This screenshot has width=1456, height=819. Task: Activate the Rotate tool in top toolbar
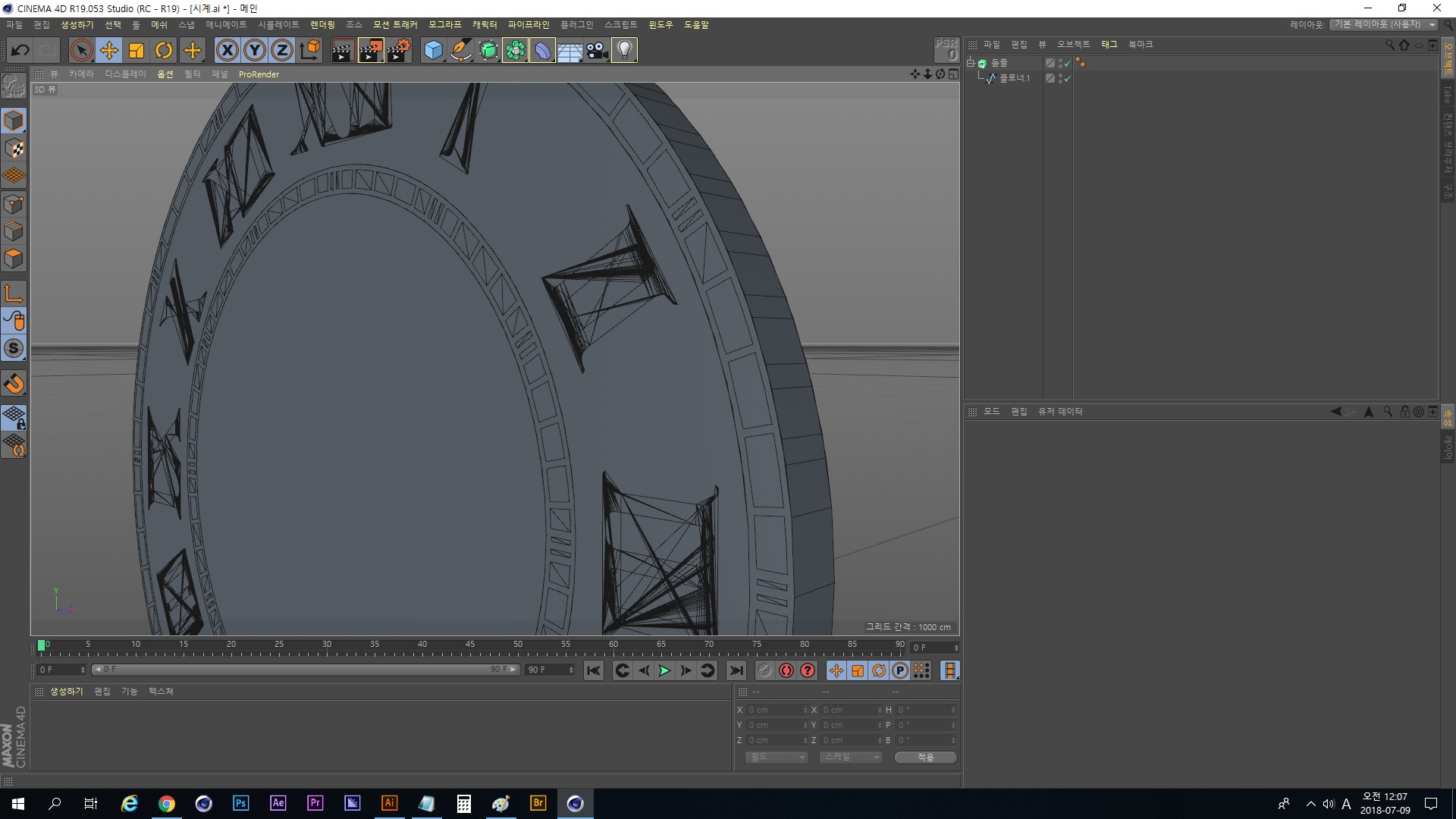pos(164,51)
